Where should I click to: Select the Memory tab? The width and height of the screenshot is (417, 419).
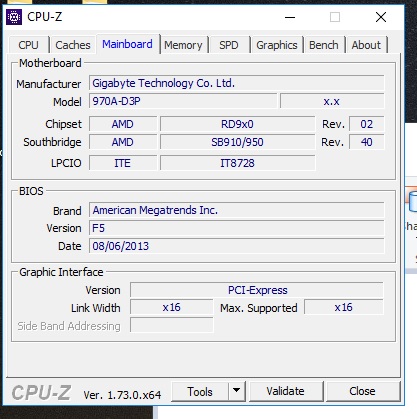tap(183, 45)
